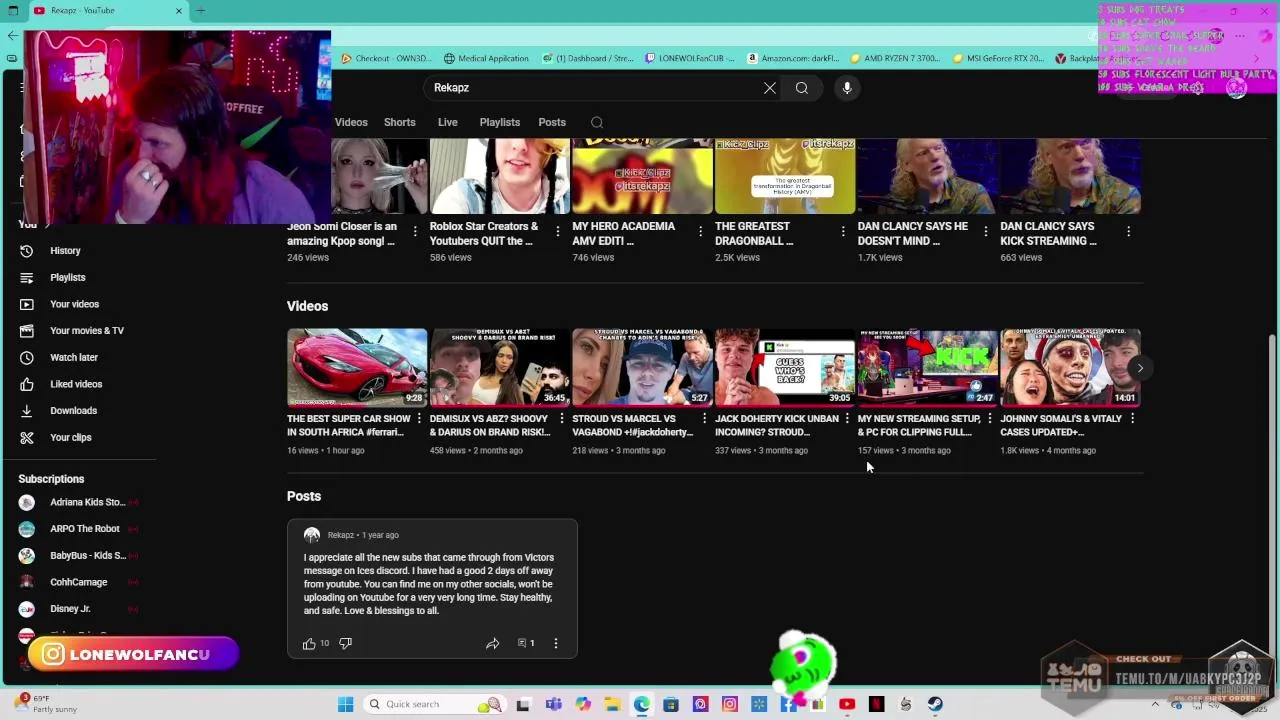Open Microsoft Edge from the taskbar
The height and width of the screenshot is (720, 1280).
point(641,704)
